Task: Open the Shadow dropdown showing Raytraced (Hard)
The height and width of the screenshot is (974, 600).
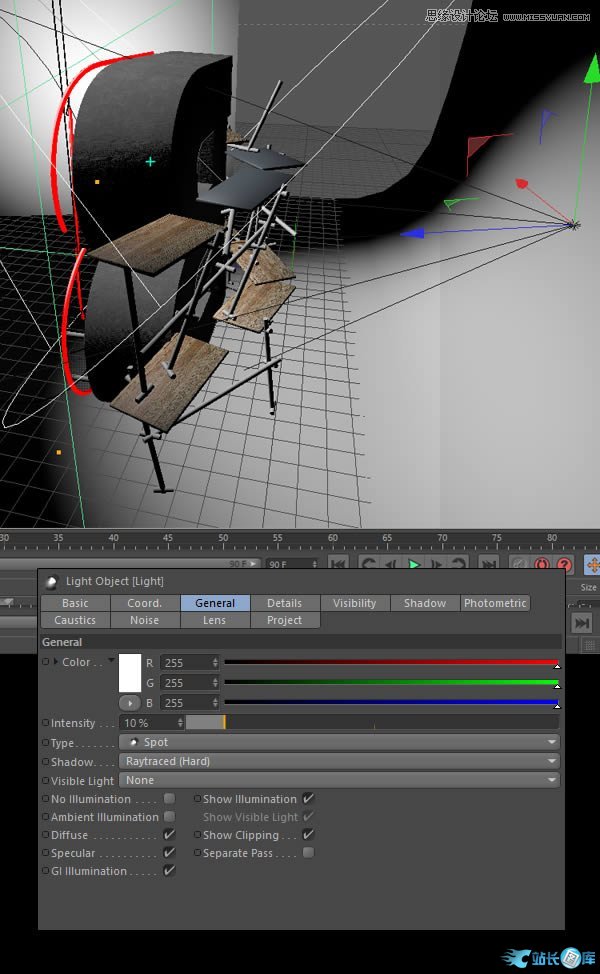Action: 339,761
